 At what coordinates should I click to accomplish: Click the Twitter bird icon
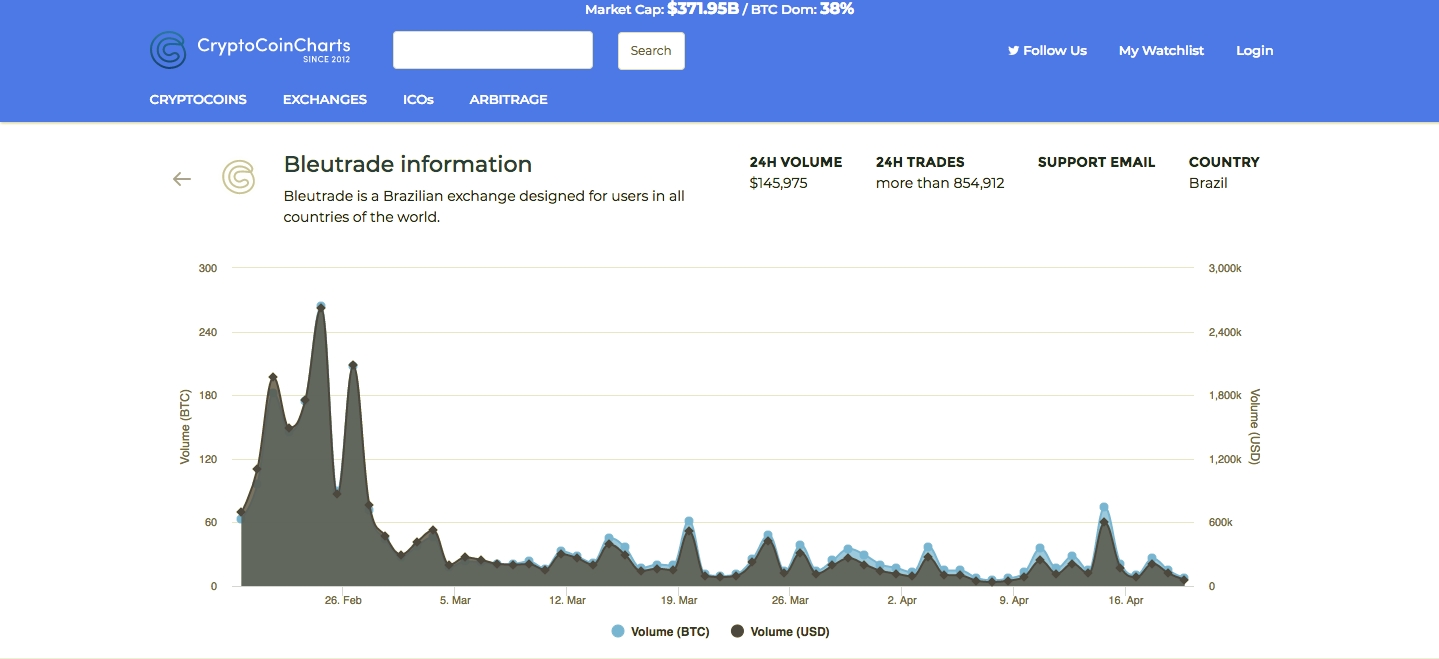[1013, 50]
